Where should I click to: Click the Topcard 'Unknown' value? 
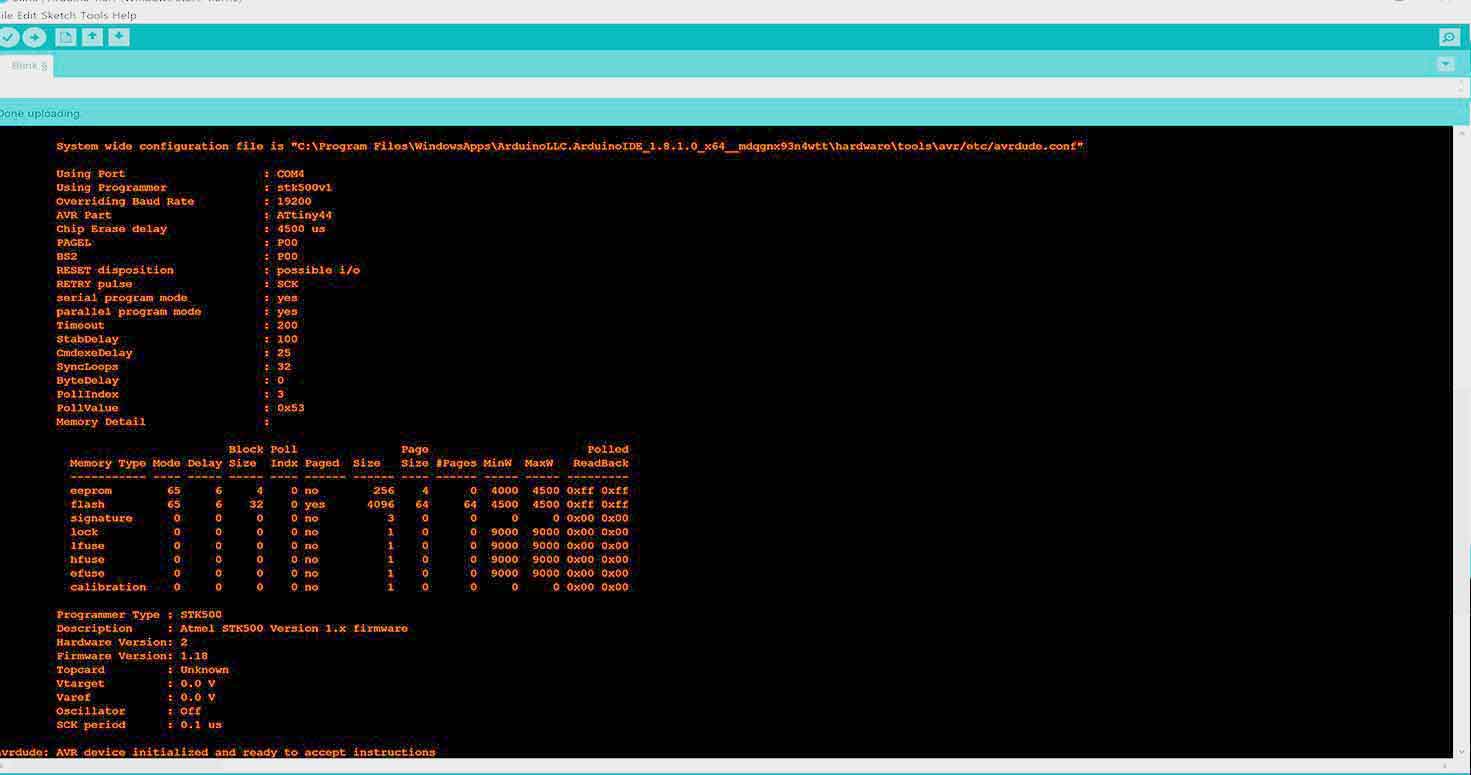pyautogui.click(x=204, y=670)
